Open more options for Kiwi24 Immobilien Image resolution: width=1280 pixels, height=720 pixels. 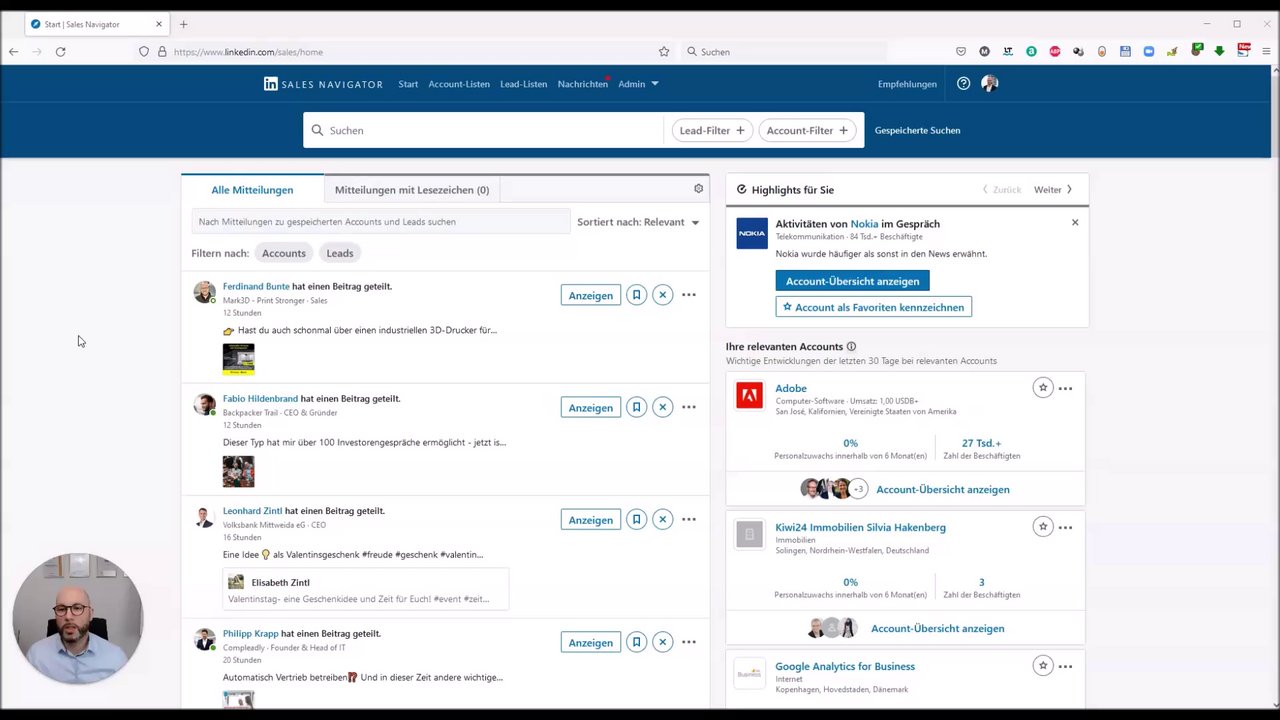point(1066,527)
